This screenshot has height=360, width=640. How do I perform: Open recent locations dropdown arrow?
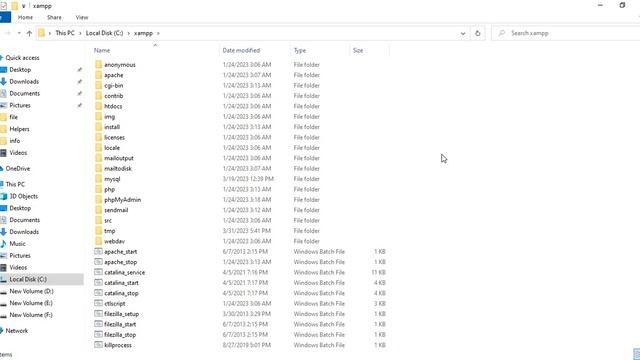tap(19, 33)
